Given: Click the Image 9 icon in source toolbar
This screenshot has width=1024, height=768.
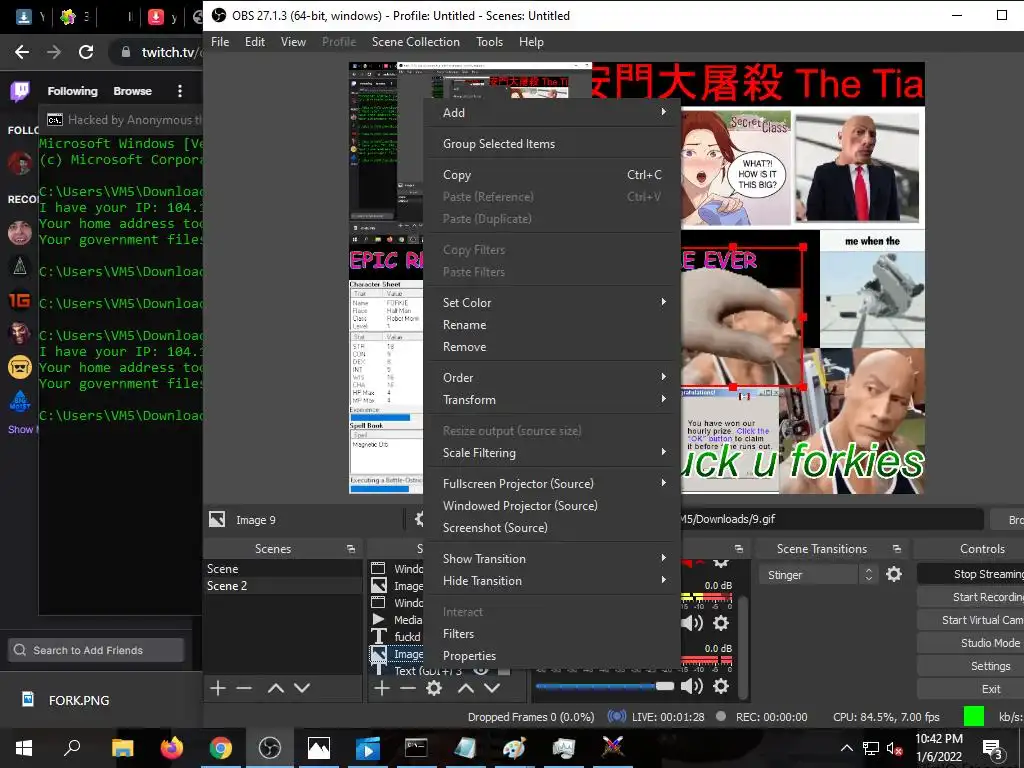Looking at the screenshot, I should 217,519.
